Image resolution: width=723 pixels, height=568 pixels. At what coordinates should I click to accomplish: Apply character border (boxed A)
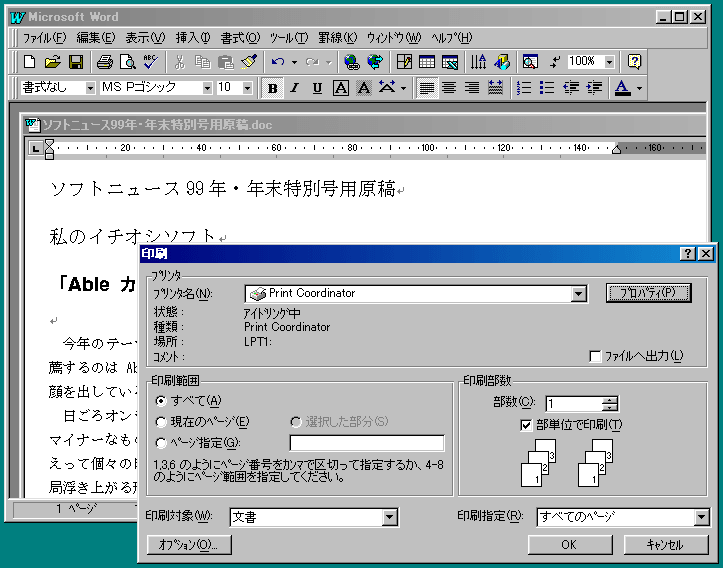coord(341,88)
